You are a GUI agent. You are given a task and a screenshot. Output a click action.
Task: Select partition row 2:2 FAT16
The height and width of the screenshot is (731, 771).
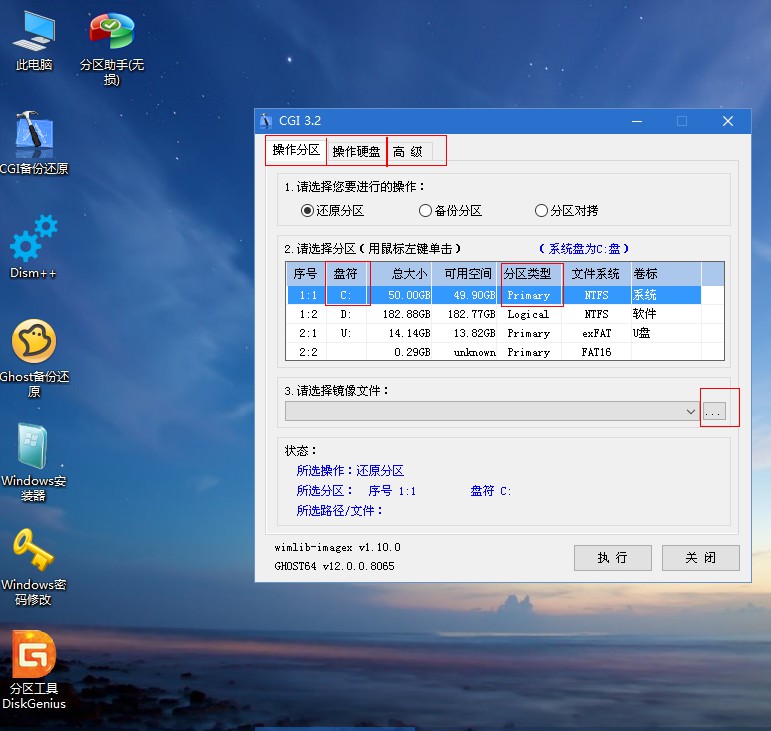pyautogui.click(x=494, y=352)
